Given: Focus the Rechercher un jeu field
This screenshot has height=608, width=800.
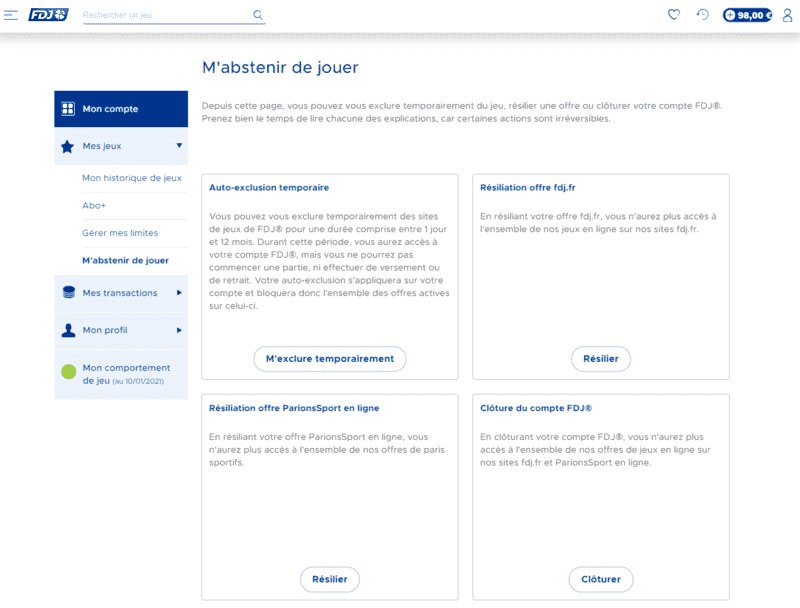Looking at the screenshot, I should [x=174, y=15].
